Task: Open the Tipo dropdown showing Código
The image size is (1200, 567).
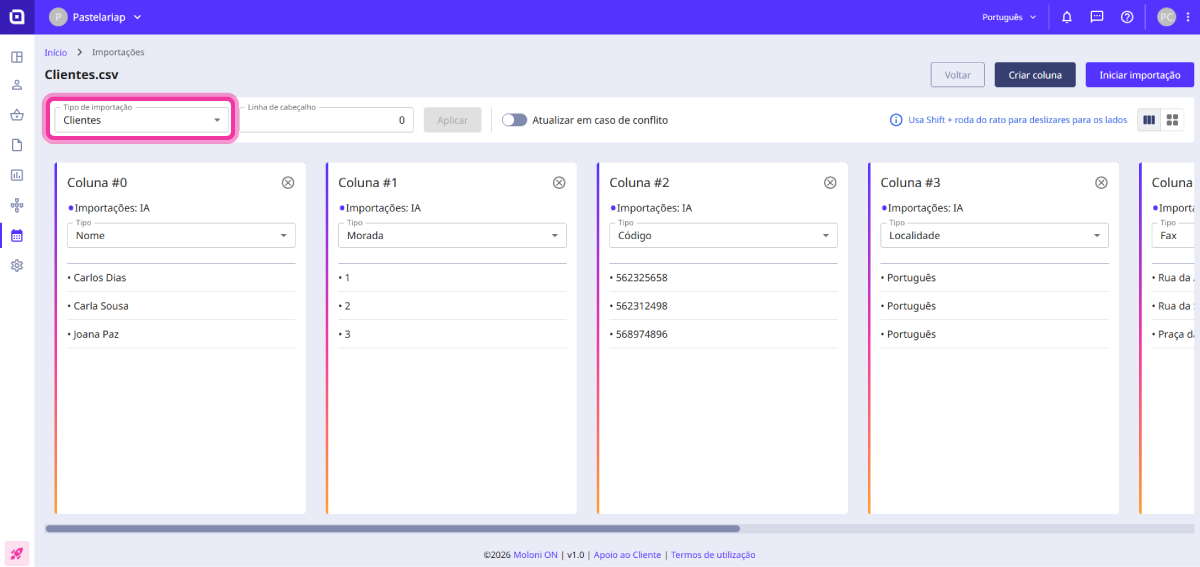Action: tap(723, 236)
